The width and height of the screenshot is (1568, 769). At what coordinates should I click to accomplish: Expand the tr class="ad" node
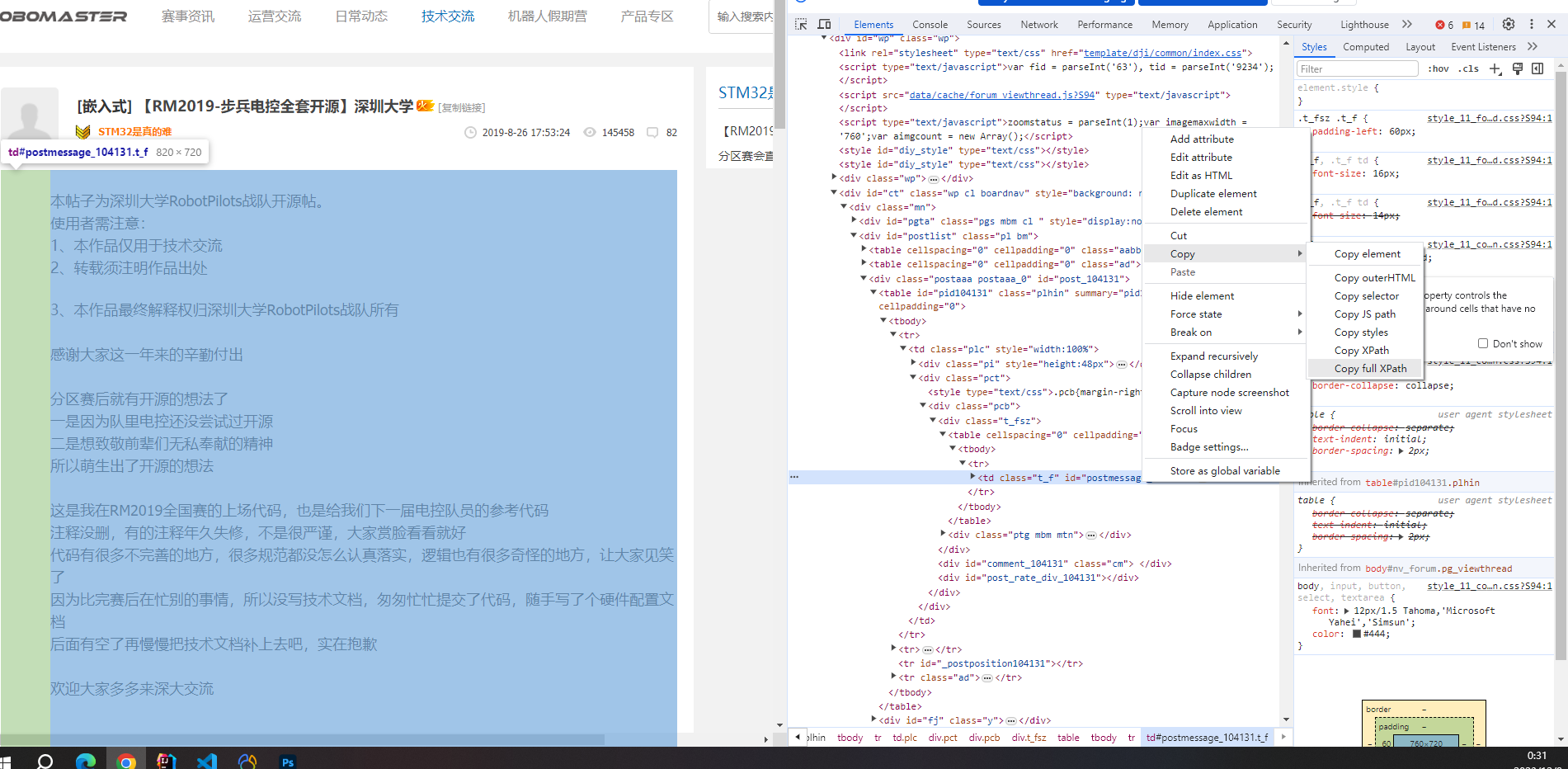(893, 677)
